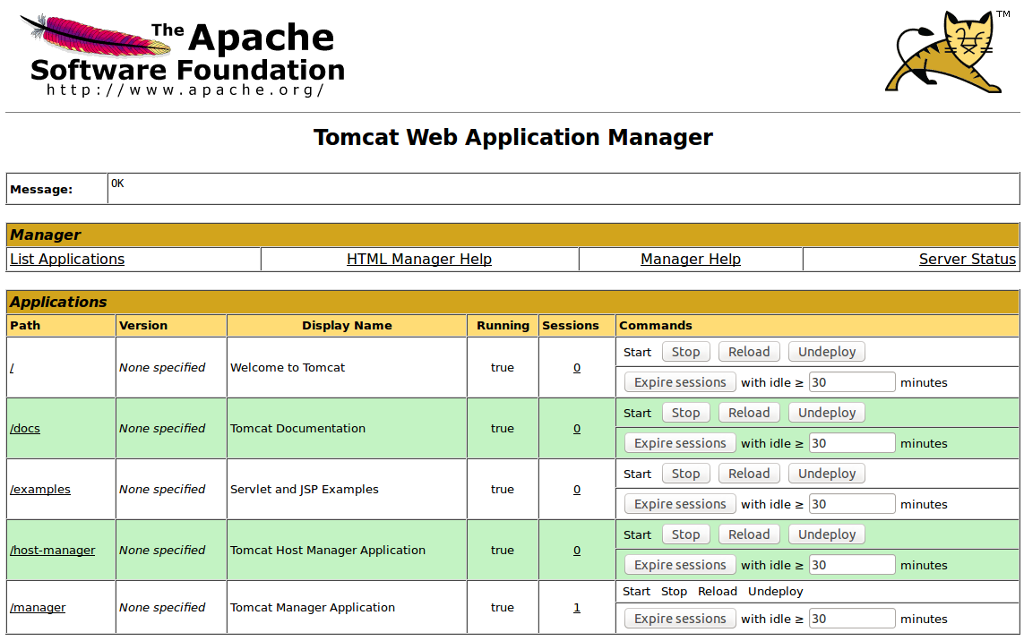Screen dimensions: 1024x641
Task: Open the Manager Help link
Action: tap(690, 259)
